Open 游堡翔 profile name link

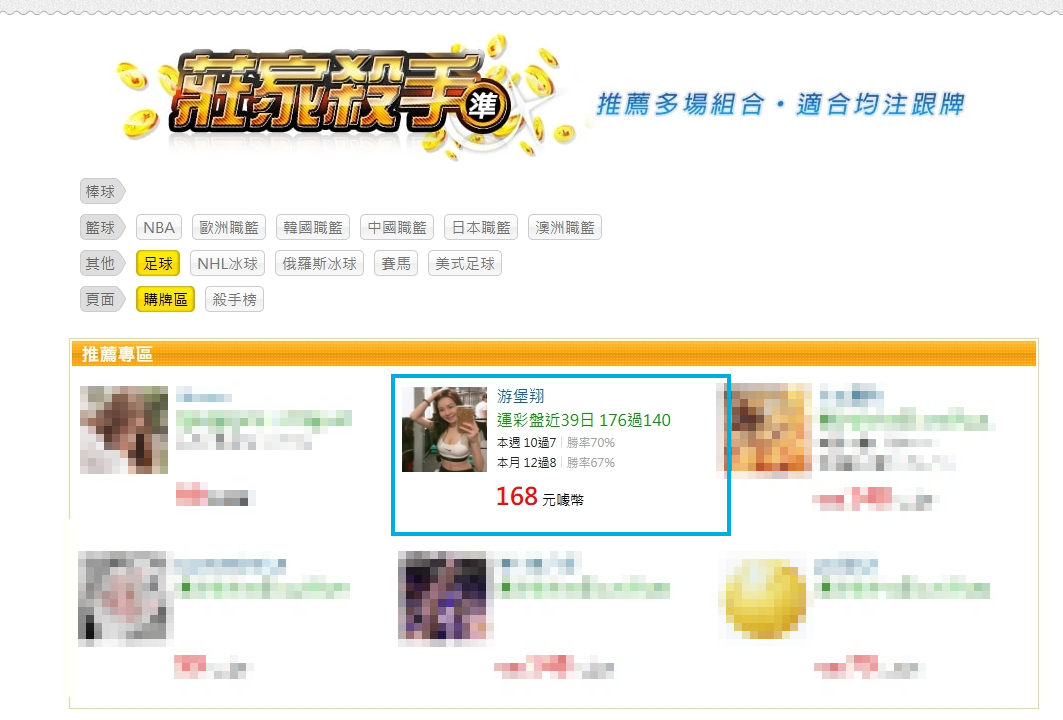click(x=521, y=396)
